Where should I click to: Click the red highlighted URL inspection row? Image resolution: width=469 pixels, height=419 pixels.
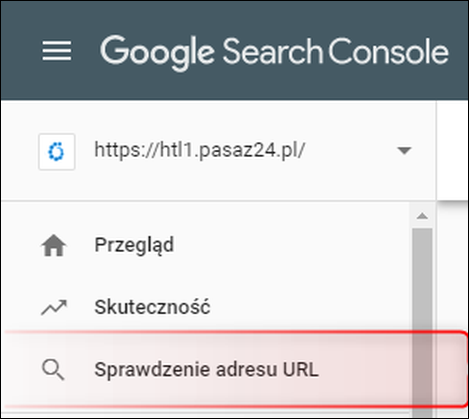[x=233, y=369]
